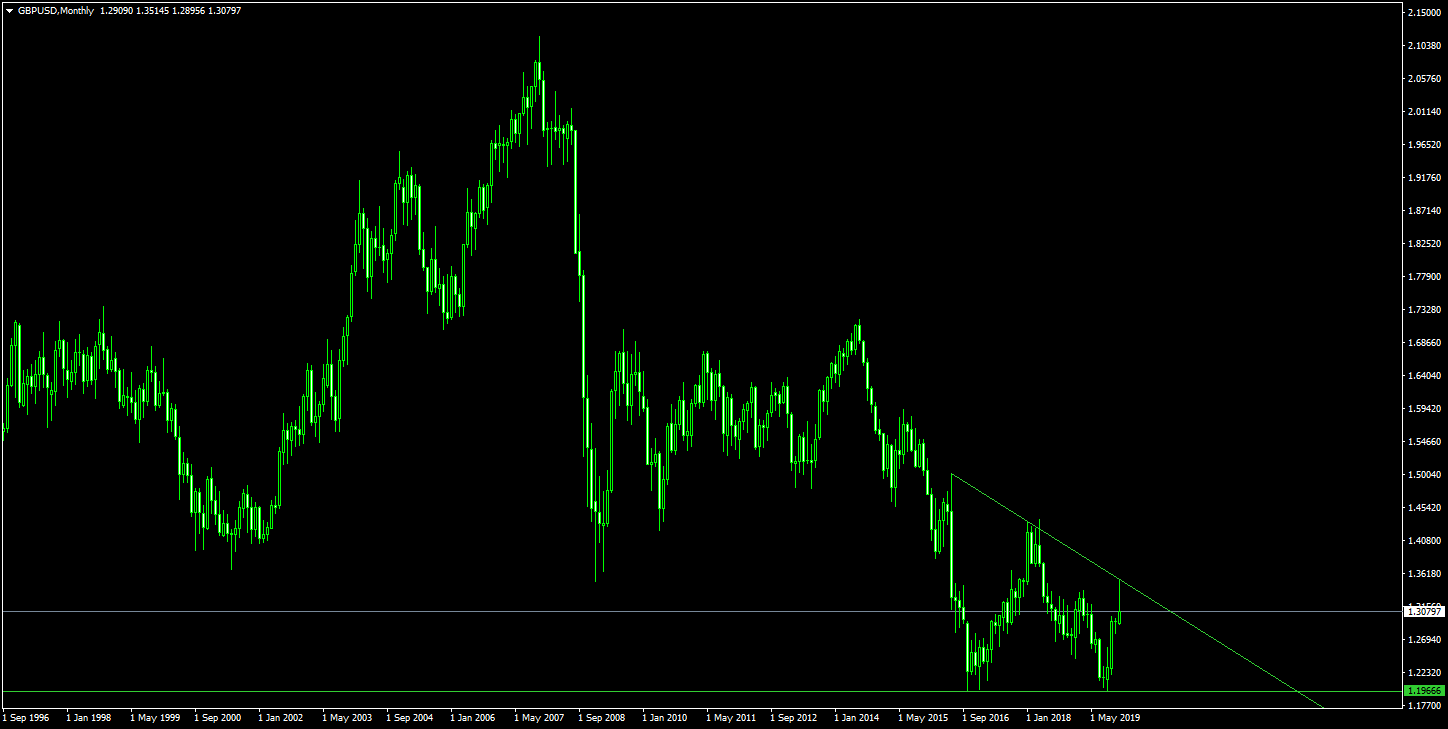Click the 1 May 2019 date label
This screenshot has height=729, width=1448.
coord(1115,718)
